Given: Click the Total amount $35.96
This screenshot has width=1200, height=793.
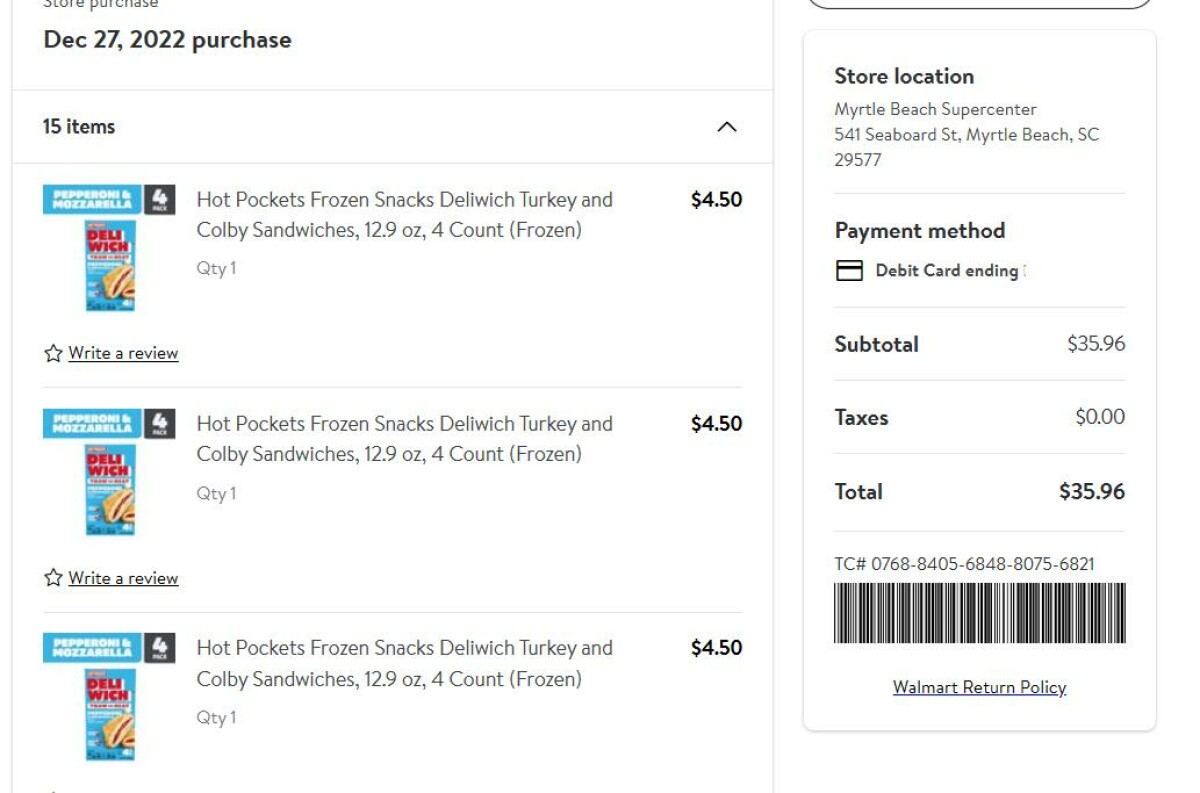Looking at the screenshot, I should [x=1092, y=491].
